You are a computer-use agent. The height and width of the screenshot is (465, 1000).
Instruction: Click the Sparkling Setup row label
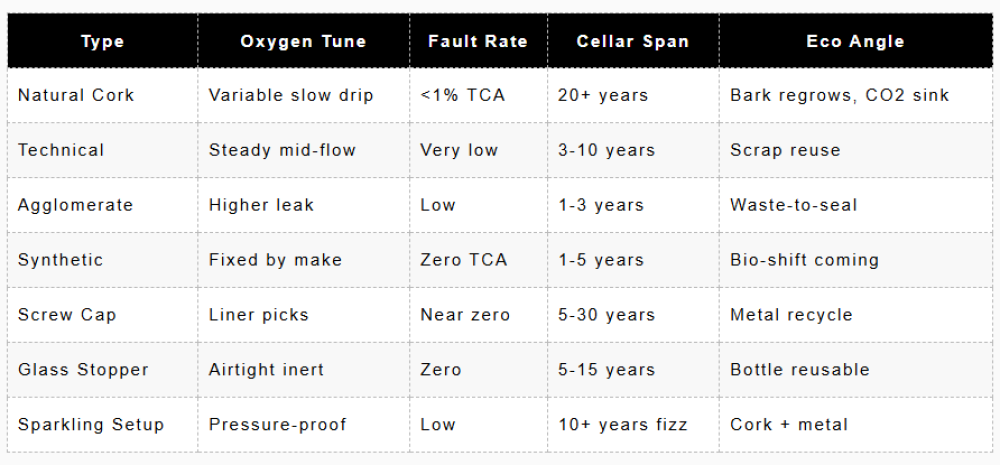[91, 425]
